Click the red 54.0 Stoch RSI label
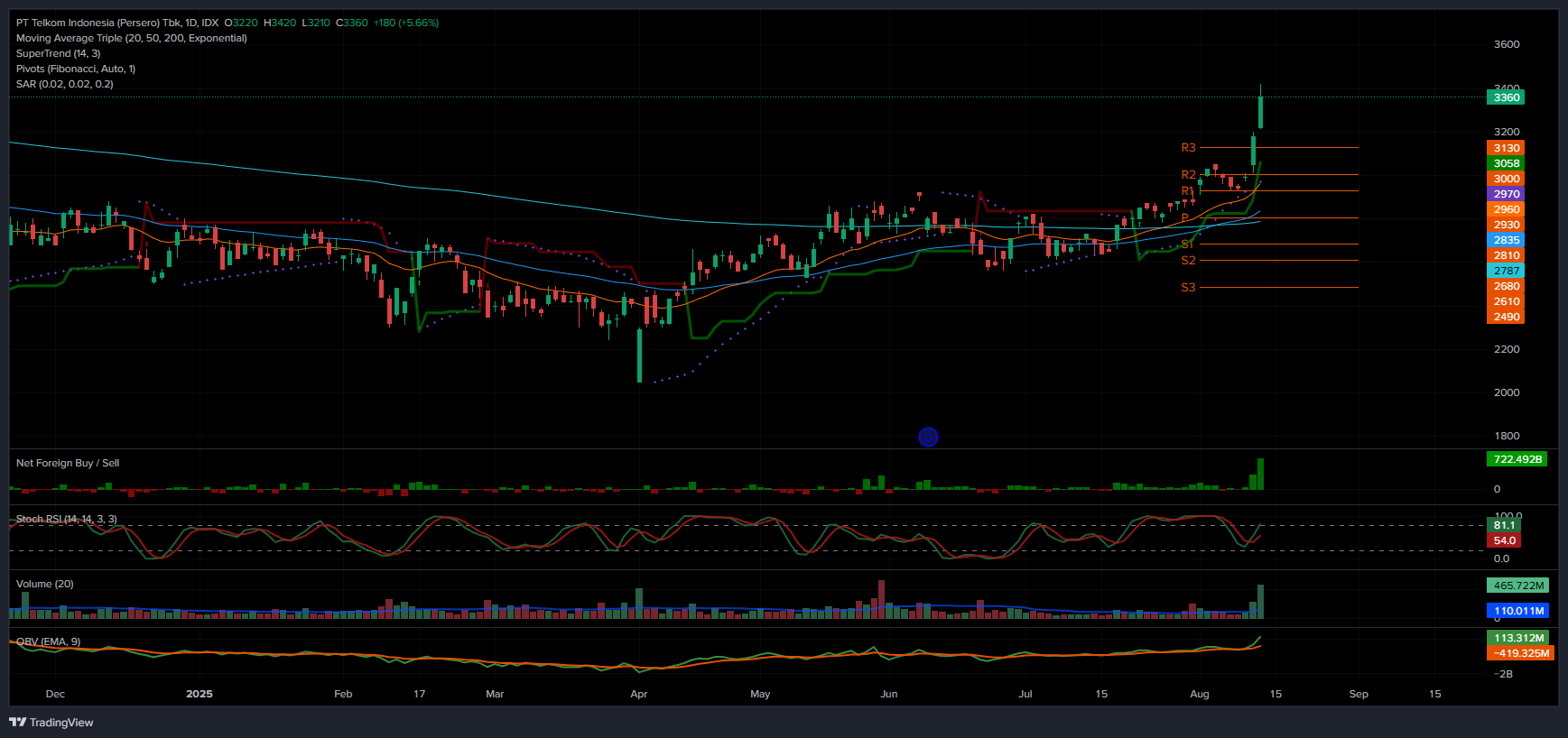 [x=1504, y=540]
